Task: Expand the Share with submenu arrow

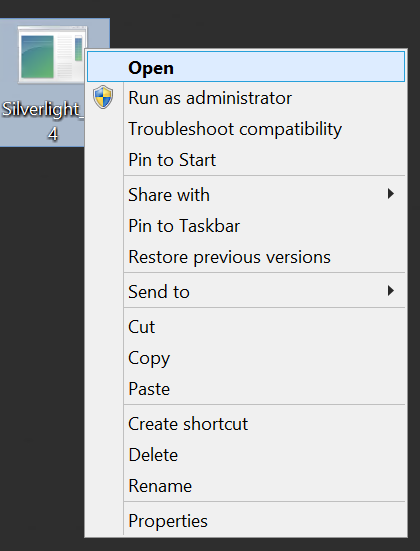Action: pyautogui.click(x=390, y=194)
